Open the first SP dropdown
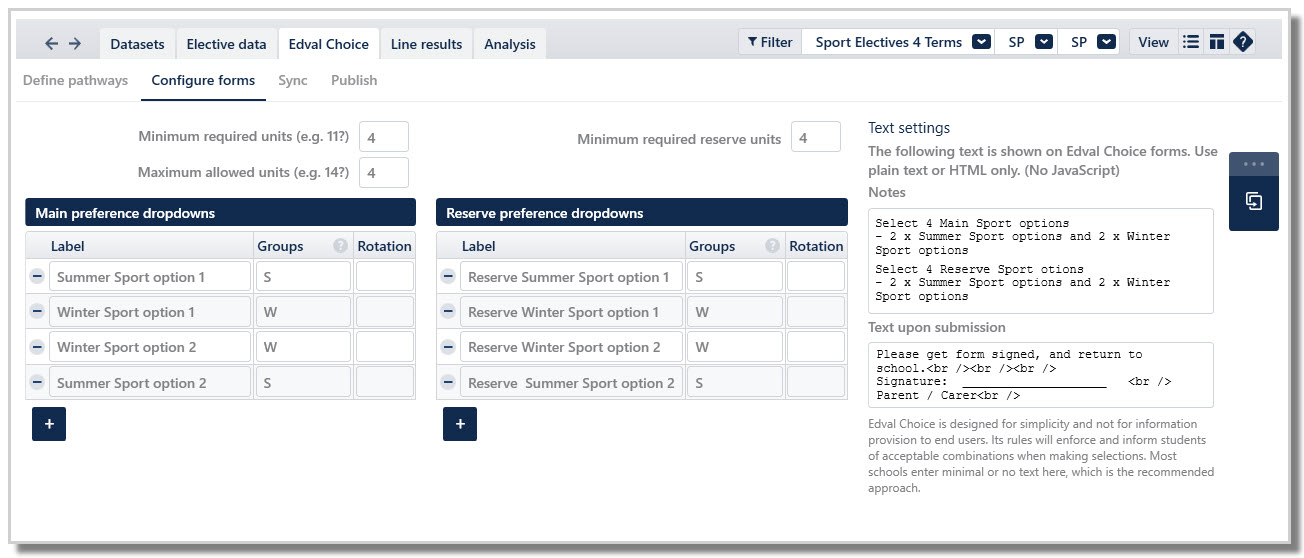1304x558 pixels. 1044,42
